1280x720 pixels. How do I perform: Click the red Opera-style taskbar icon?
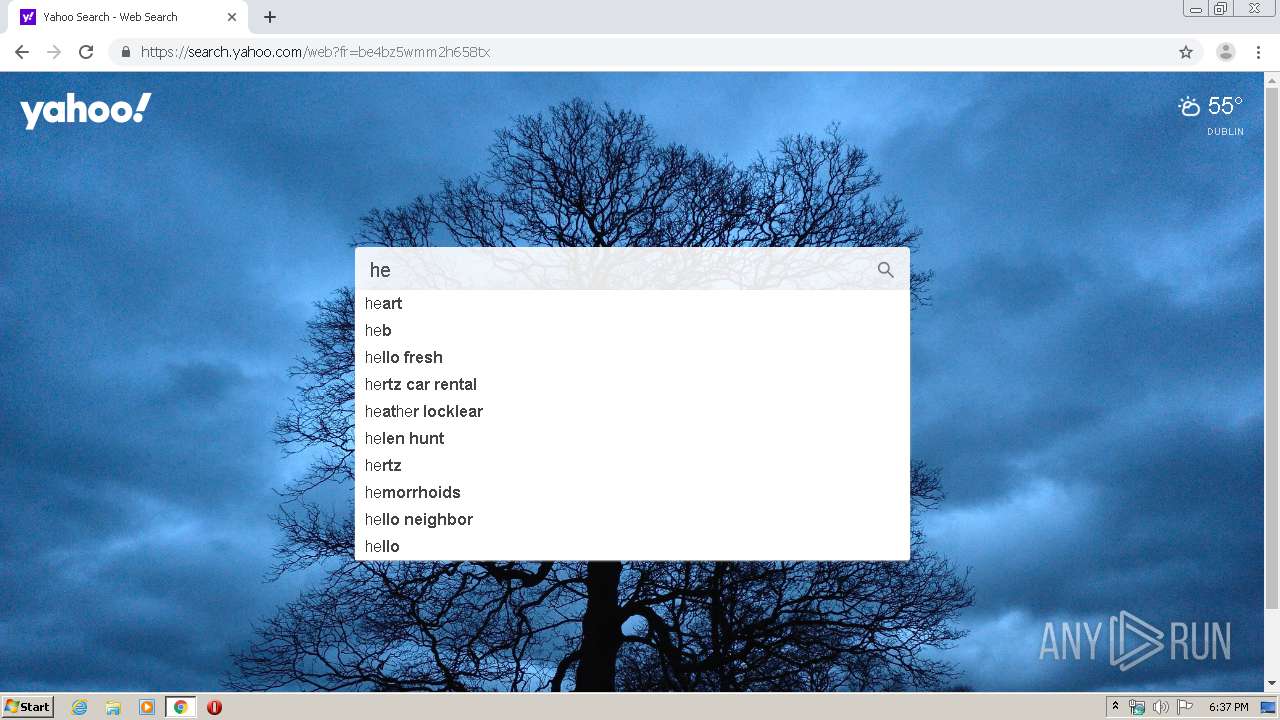pyautogui.click(x=214, y=707)
